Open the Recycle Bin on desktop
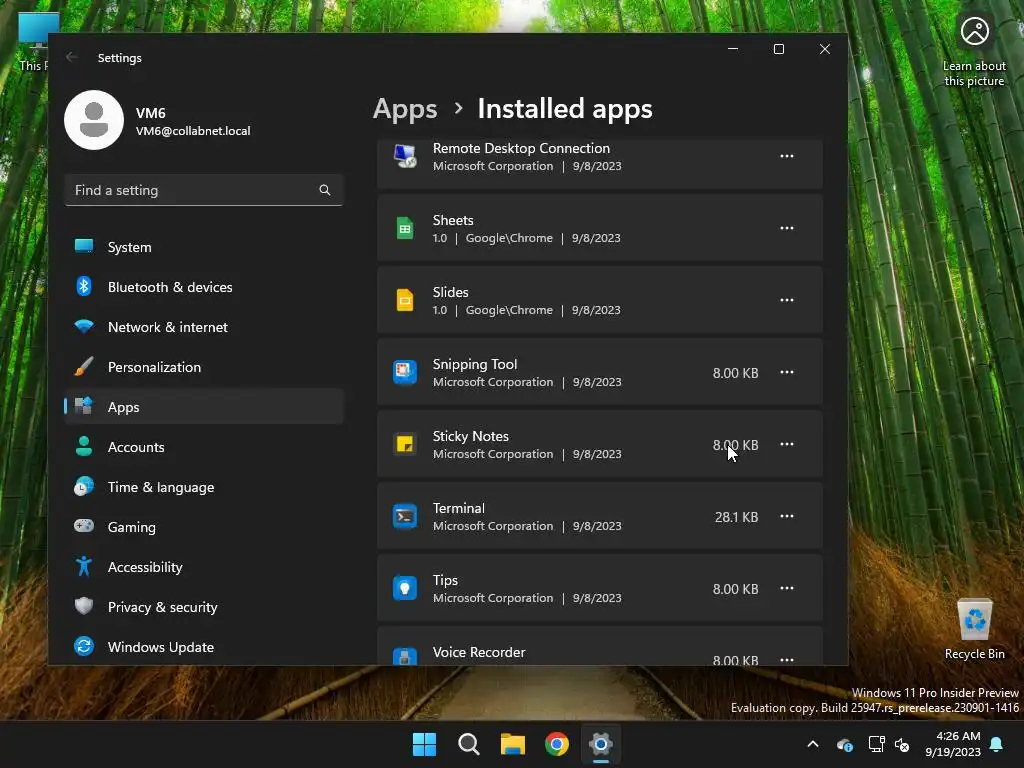This screenshot has height=768, width=1024. click(x=974, y=628)
